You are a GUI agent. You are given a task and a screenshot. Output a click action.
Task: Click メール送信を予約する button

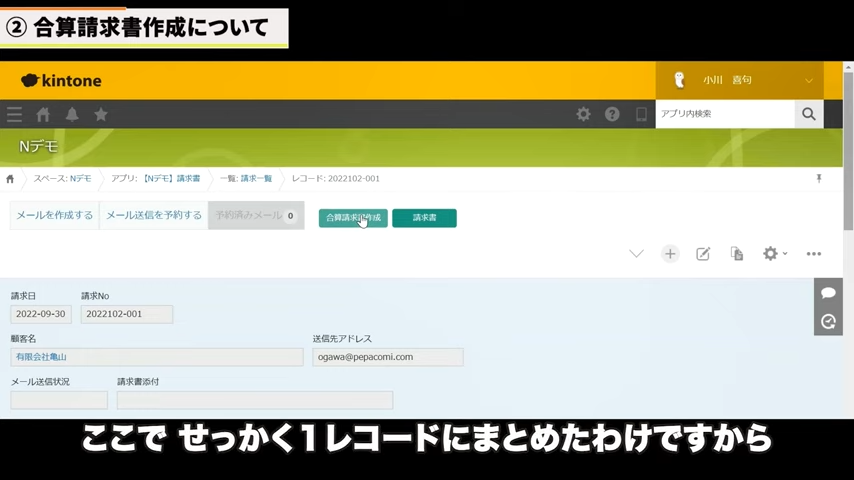(154, 215)
